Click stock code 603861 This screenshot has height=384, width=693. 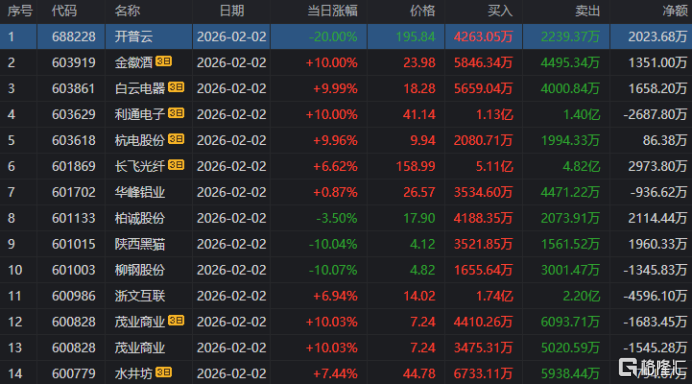(x=73, y=88)
